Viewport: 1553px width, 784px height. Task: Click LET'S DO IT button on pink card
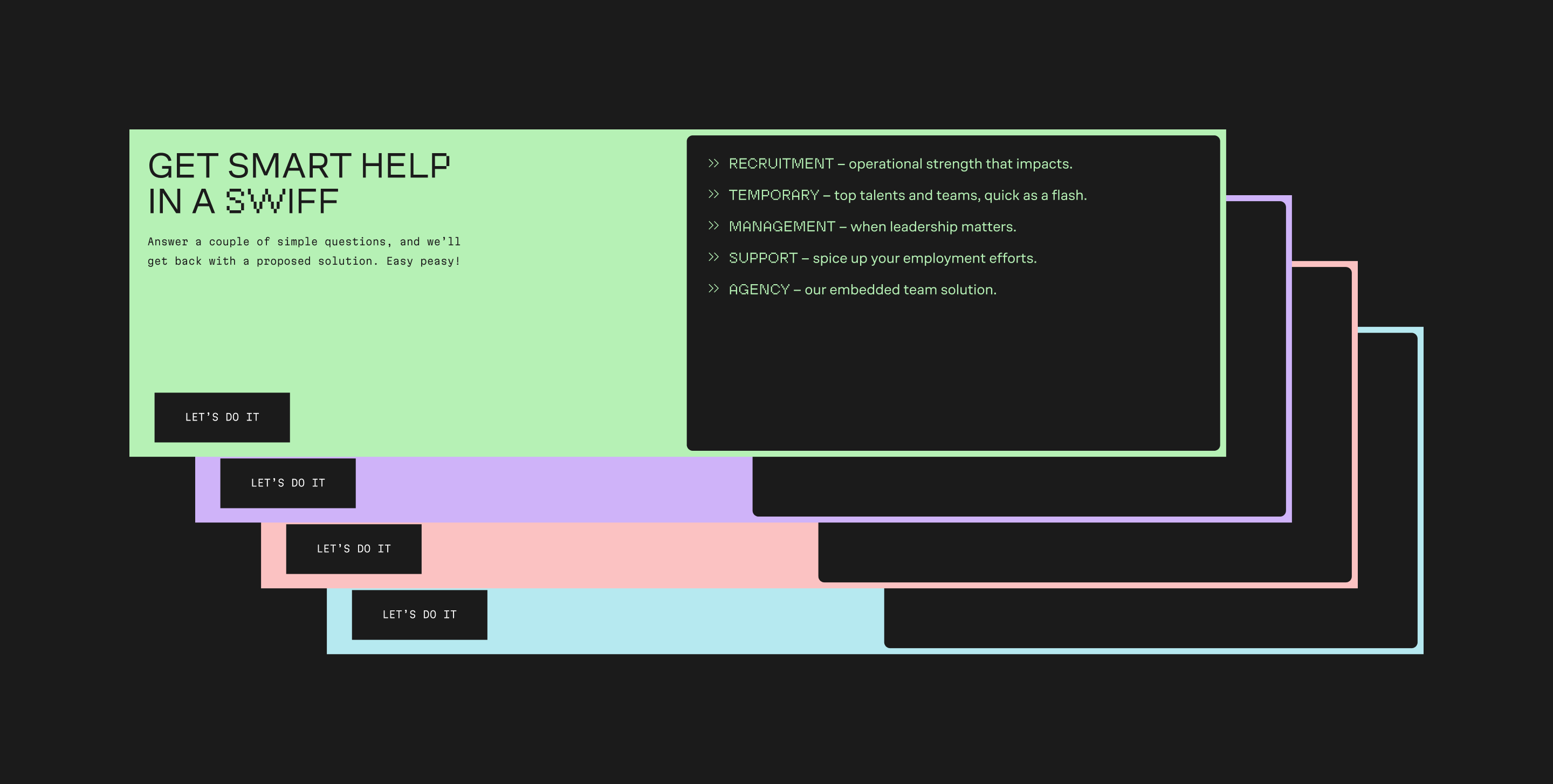pos(353,548)
